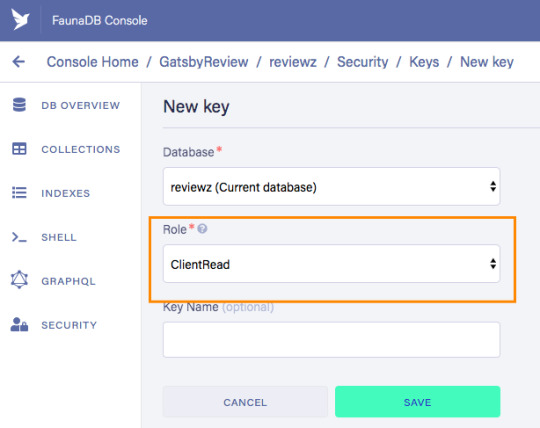Focus the Key Name input field
Viewport: 540px width, 428px height.
[x=332, y=340]
